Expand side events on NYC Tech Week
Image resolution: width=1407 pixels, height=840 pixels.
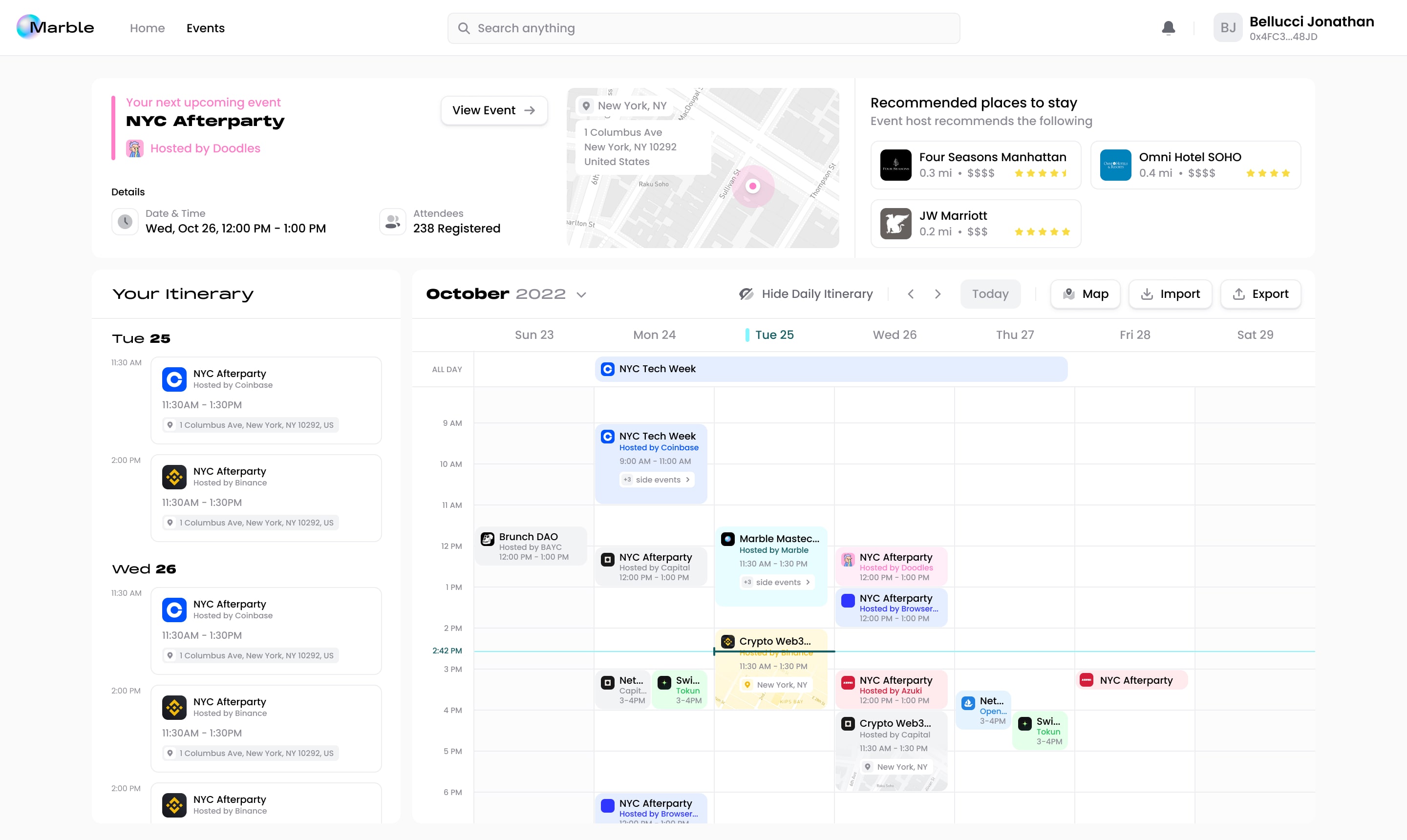pyautogui.click(x=656, y=480)
